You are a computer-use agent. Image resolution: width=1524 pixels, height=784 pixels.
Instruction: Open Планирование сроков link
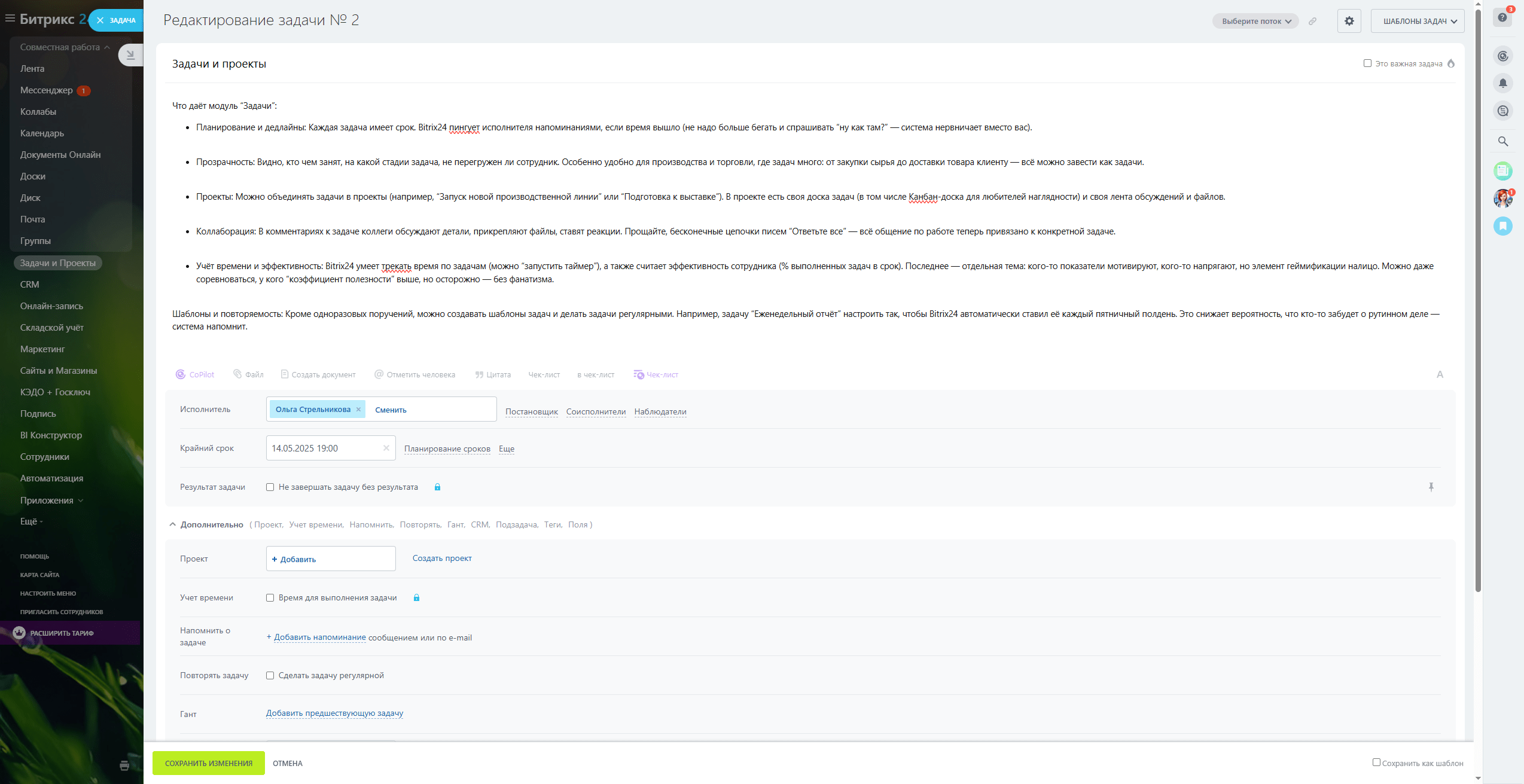tap(447, 449)
